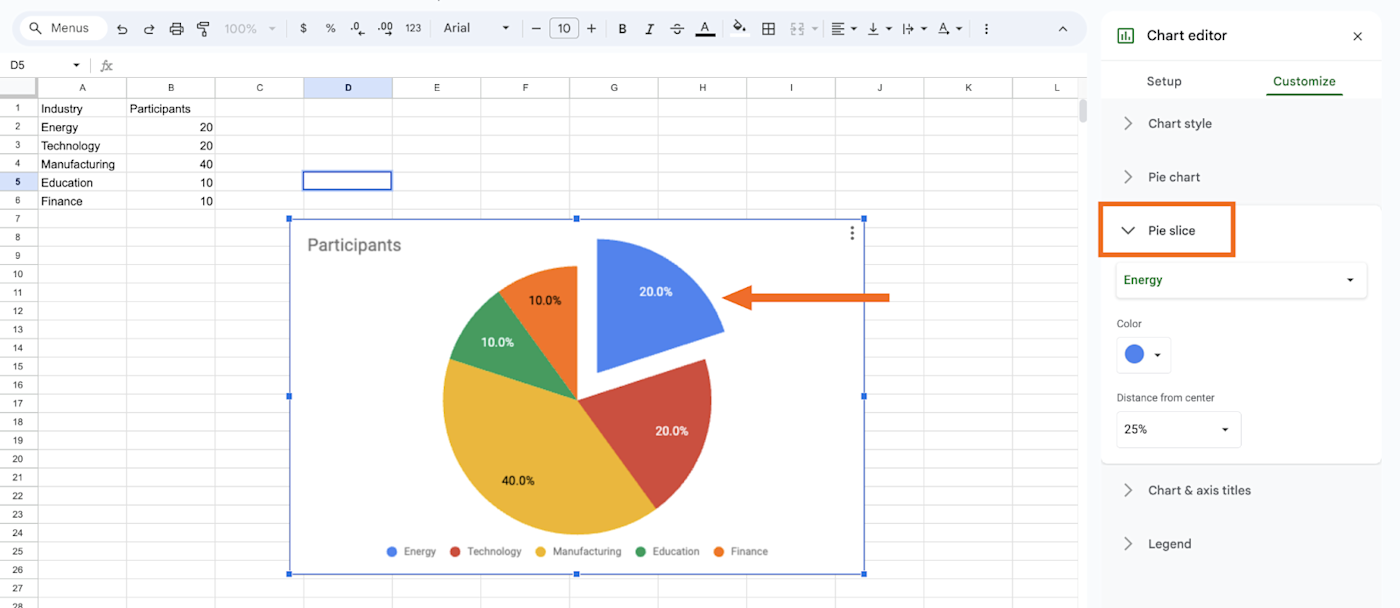The height and width of the screenshot is (608, 1400).
Task: Increase decimal places icon
Action: pyautogui.click(x=385, y=29)
